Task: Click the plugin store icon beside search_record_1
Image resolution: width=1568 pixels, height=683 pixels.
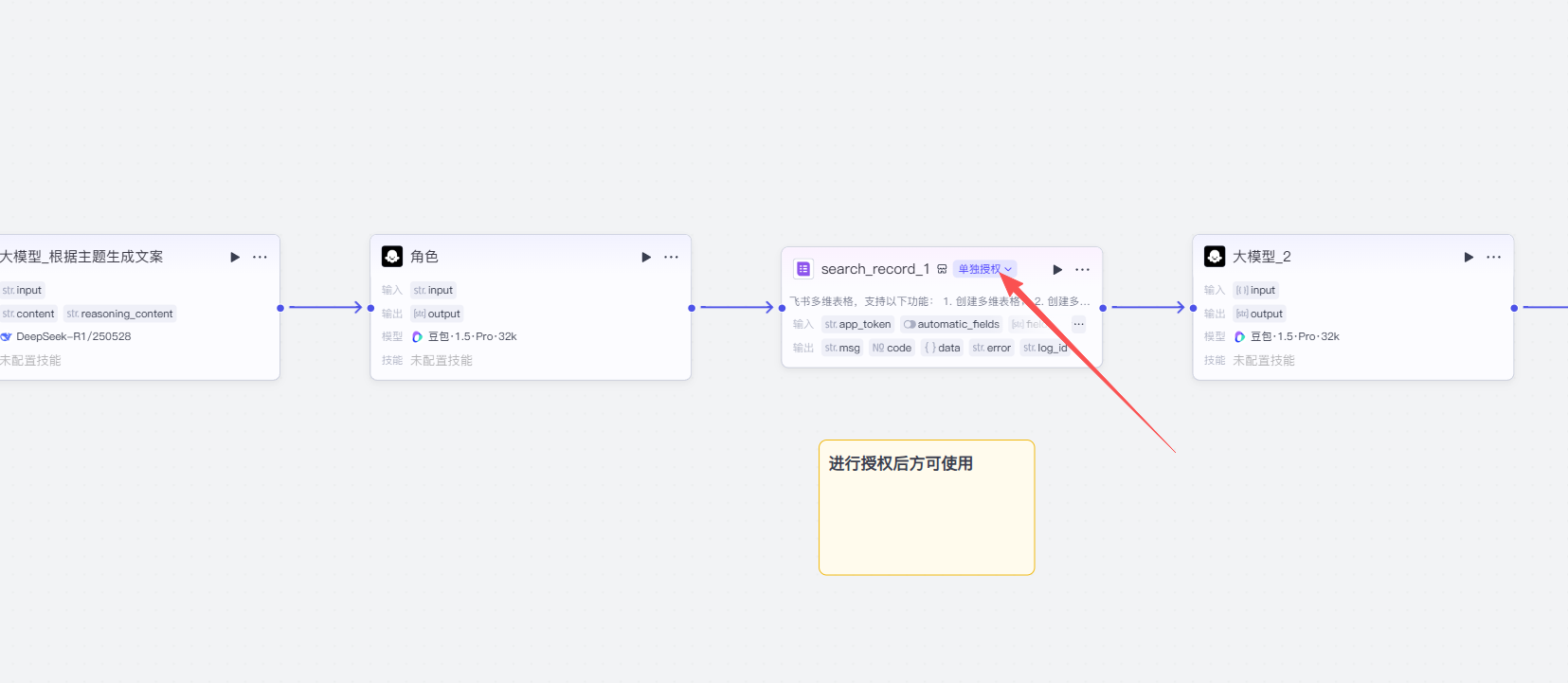Action: coord(942,269)
